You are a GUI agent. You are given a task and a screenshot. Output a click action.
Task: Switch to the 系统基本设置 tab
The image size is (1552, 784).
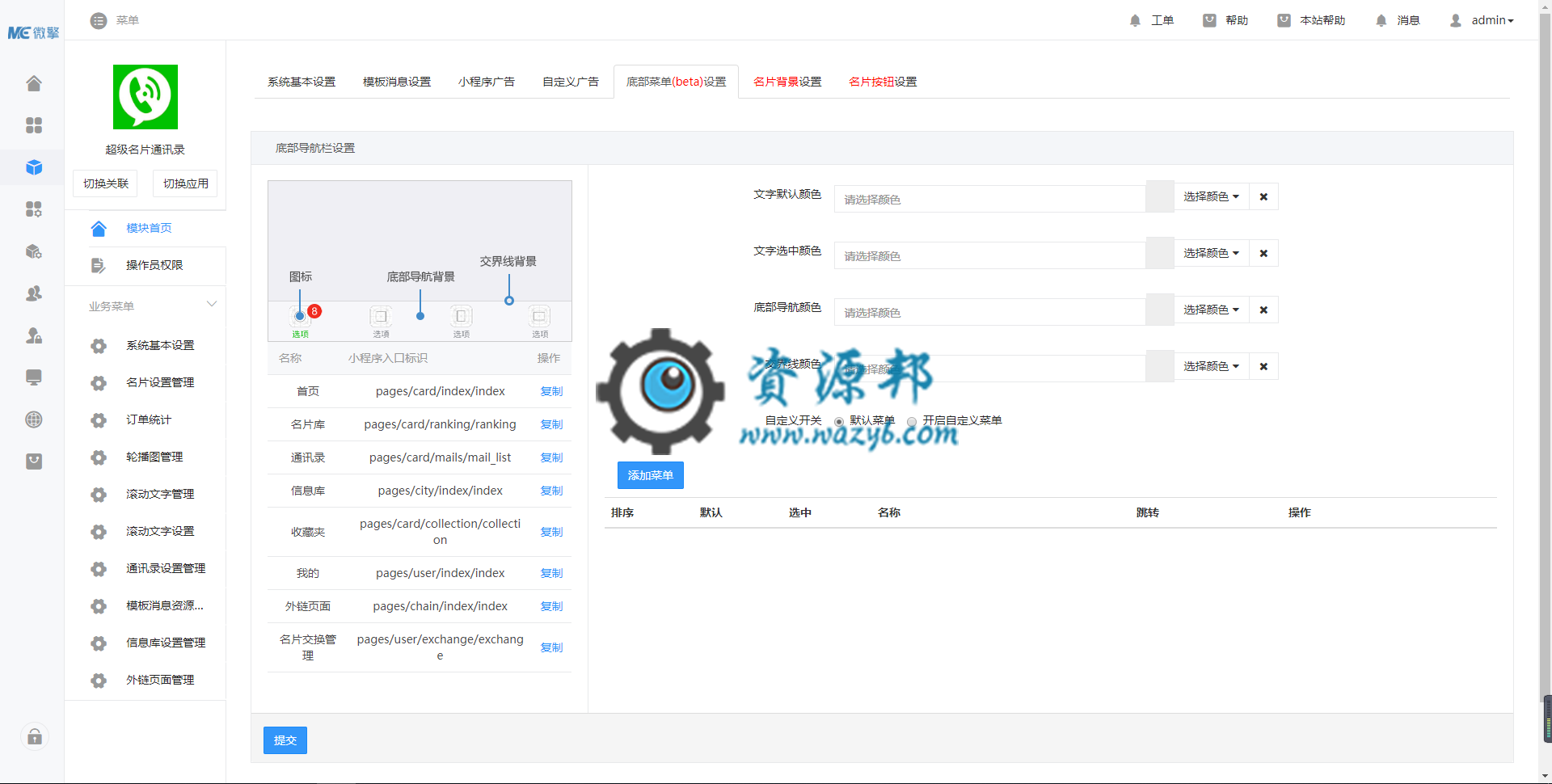click(x=302, y=82)
